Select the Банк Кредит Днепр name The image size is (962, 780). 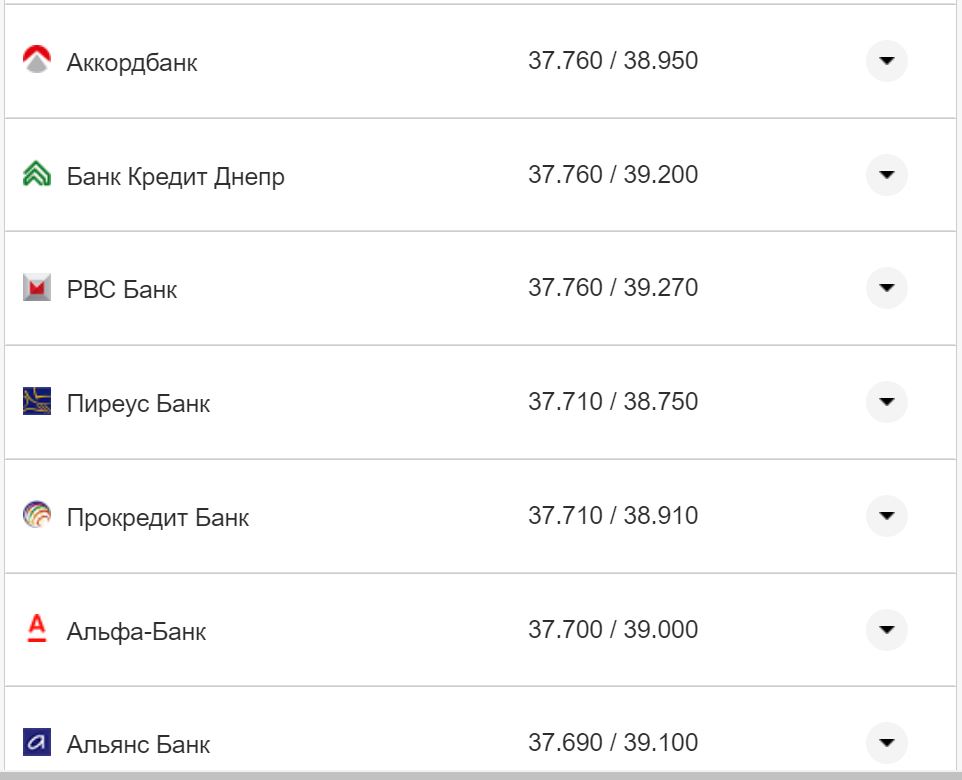[x=176, y=177]
